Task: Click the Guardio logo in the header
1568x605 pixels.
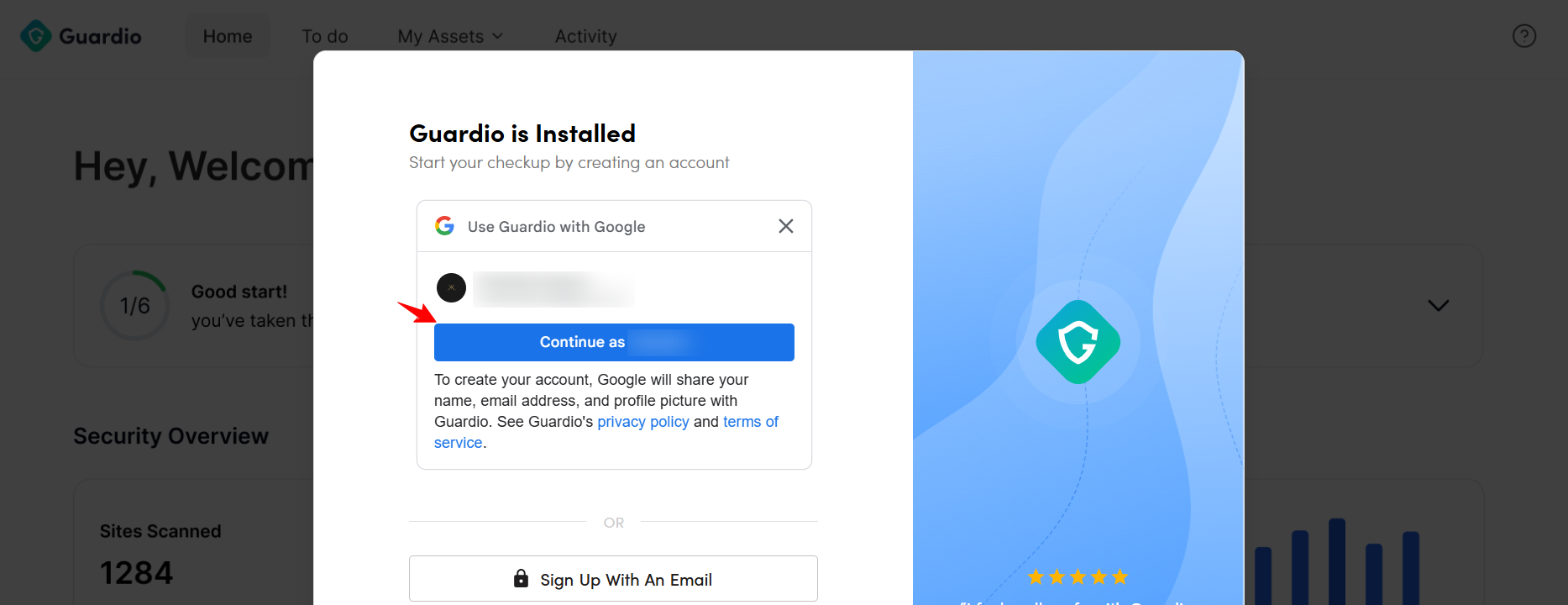Action: 81,36
